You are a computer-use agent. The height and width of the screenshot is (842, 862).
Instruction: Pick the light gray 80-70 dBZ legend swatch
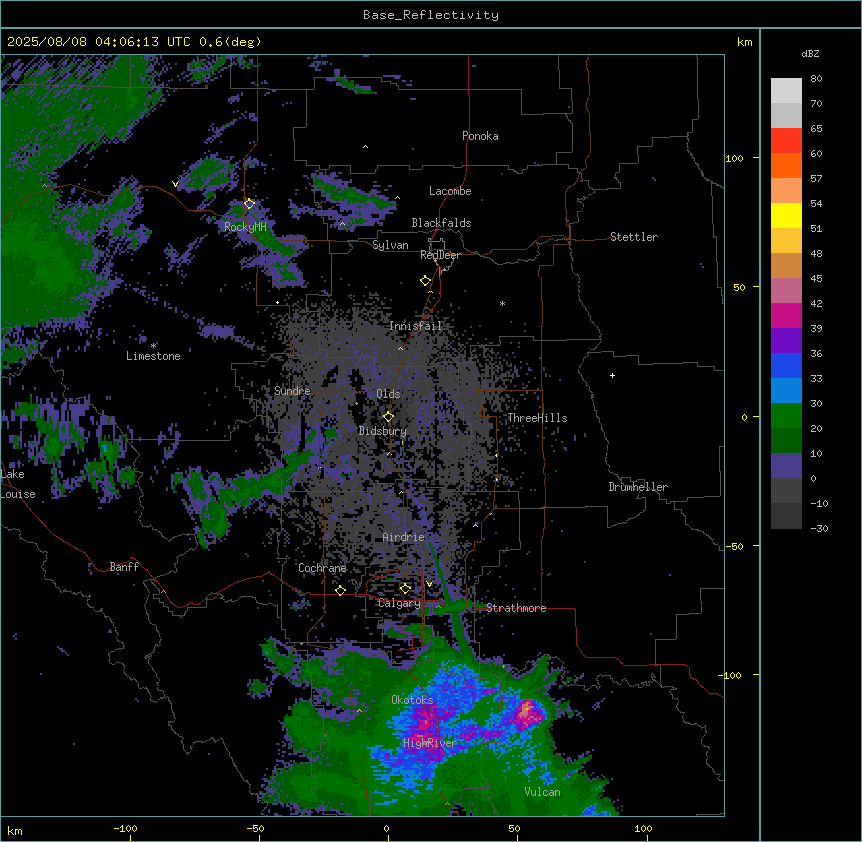[786, 91]
